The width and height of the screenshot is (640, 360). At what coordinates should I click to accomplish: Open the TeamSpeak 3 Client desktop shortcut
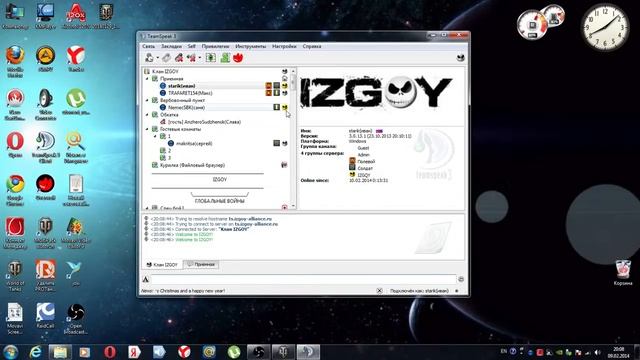pos(45,147)
